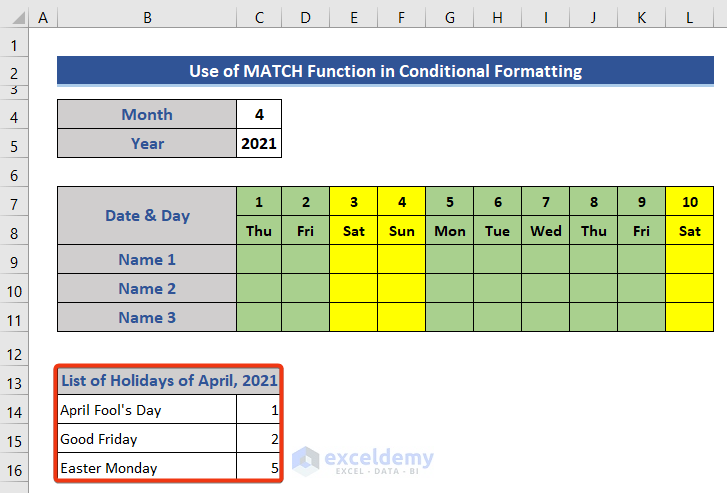Viewport: 727px width, 493px height.
Task: Click the Exceldemy watermark logo
Action: (364, 460)
